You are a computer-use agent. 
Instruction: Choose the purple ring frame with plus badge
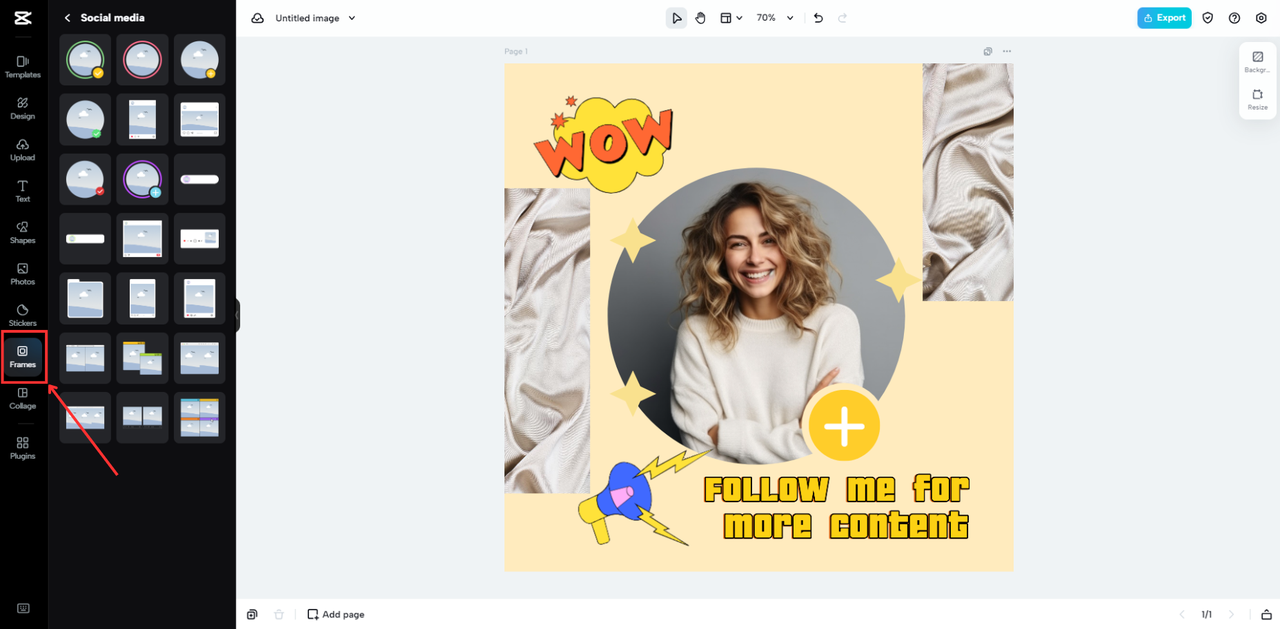coord(142,179)
